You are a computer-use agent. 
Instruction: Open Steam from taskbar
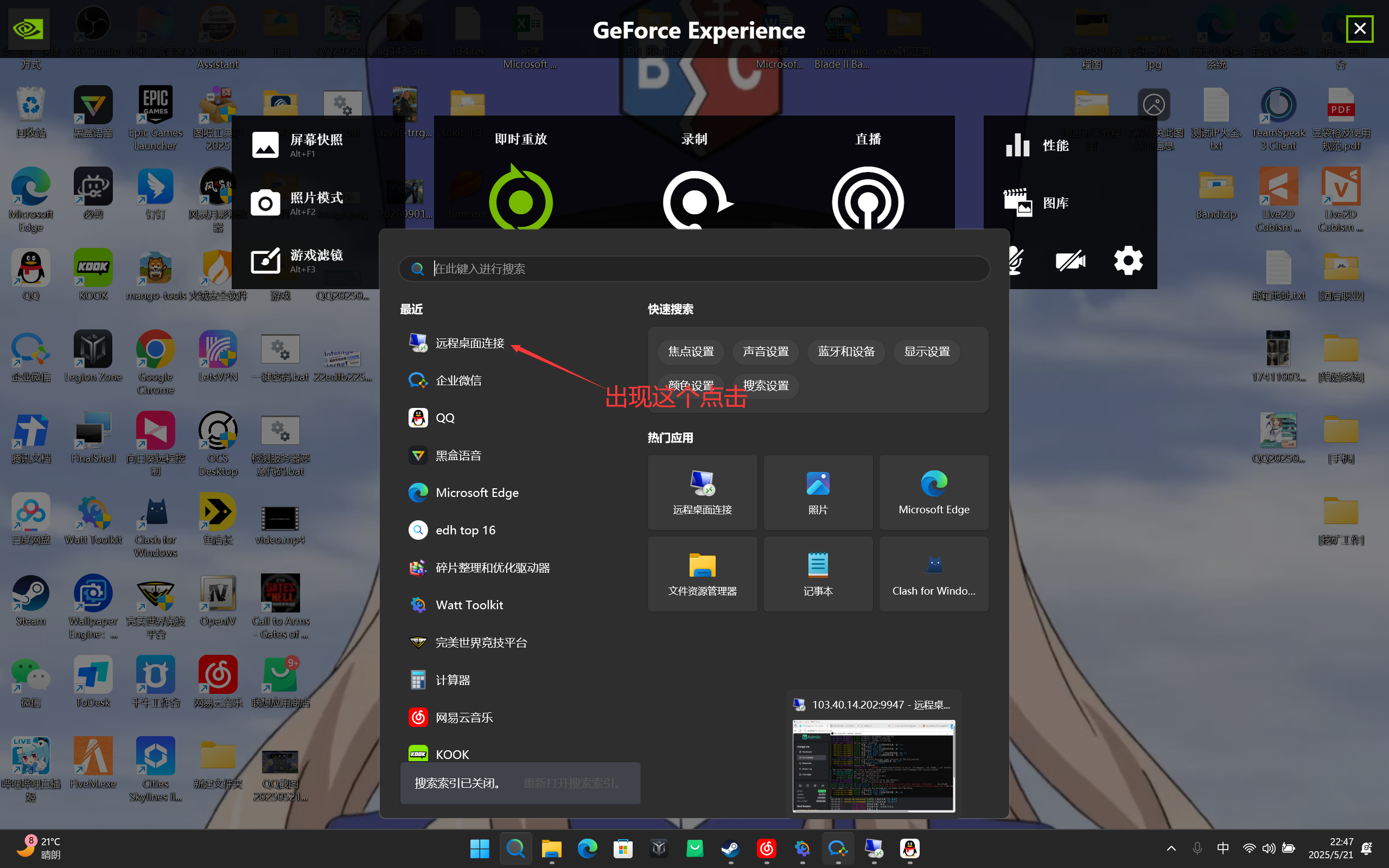pyautogui.click(x=730, y=848)
